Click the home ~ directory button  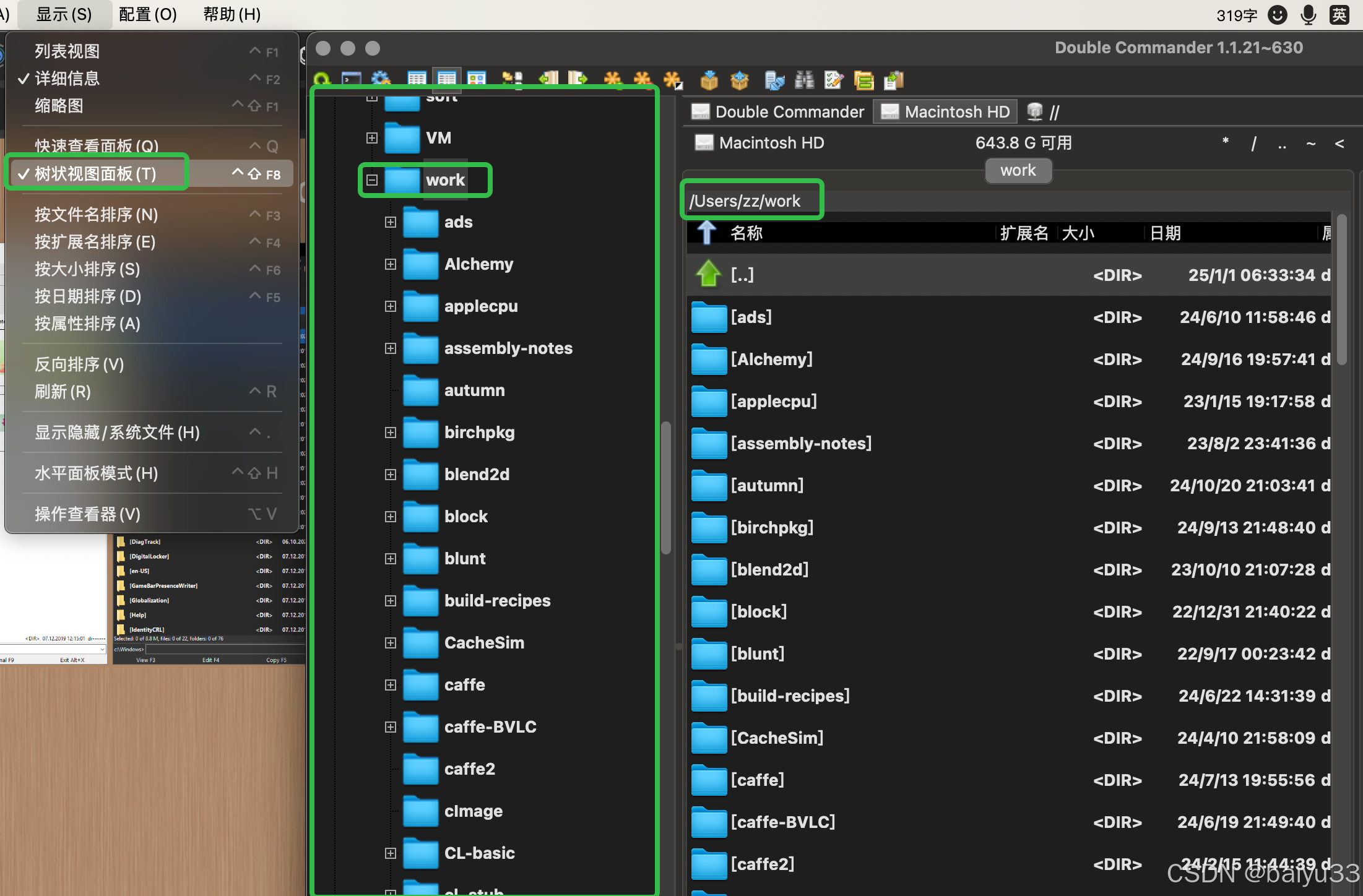click(x=1310, y=144)
